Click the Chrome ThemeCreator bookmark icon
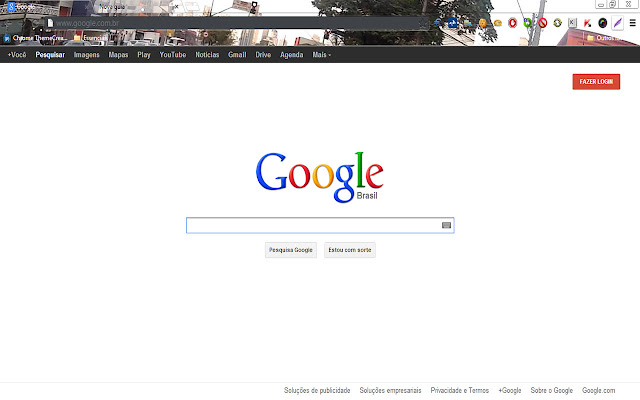640x400 pixels. click(x=7, y=38)
